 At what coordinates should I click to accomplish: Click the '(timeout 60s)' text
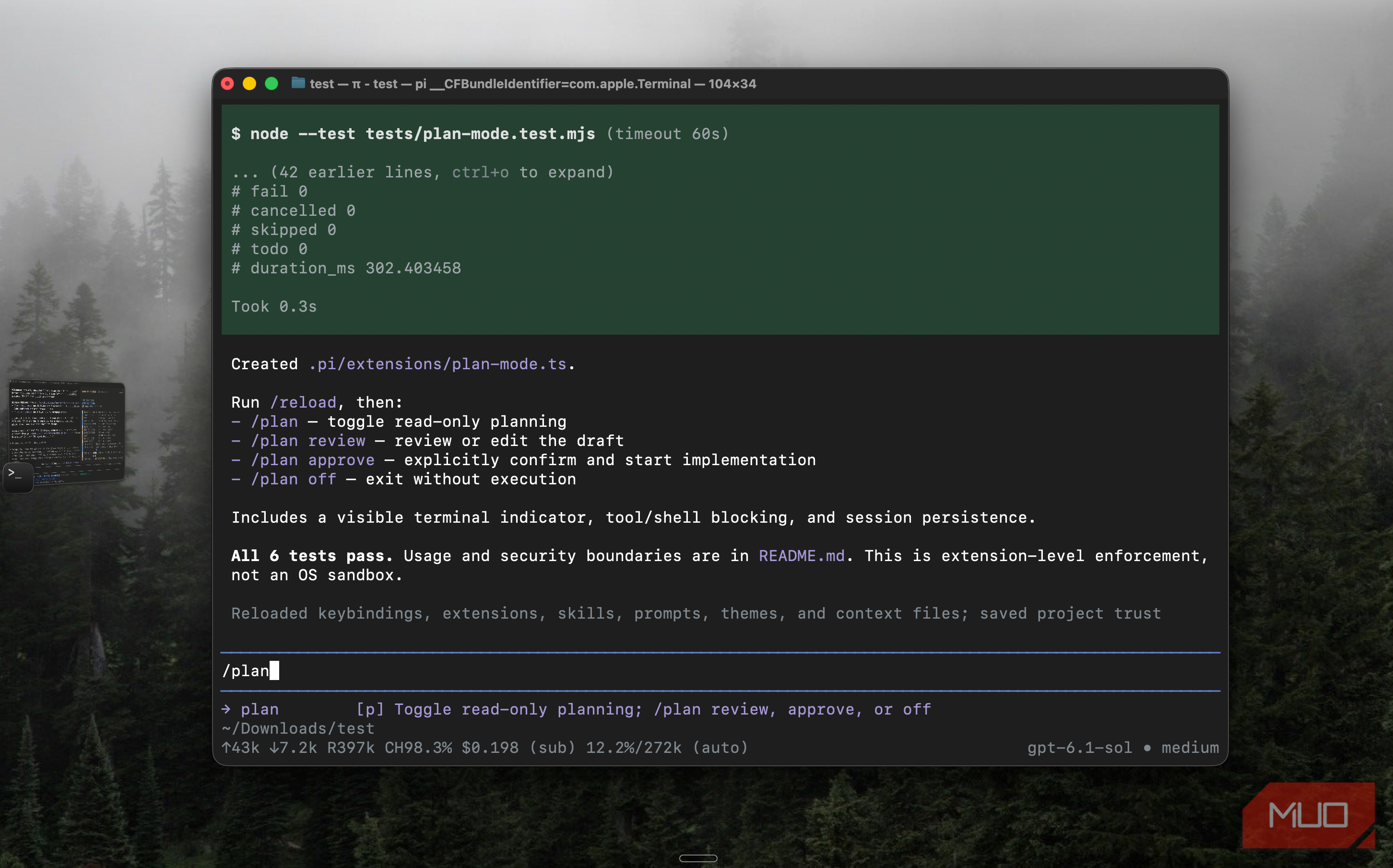coord(667,134)
